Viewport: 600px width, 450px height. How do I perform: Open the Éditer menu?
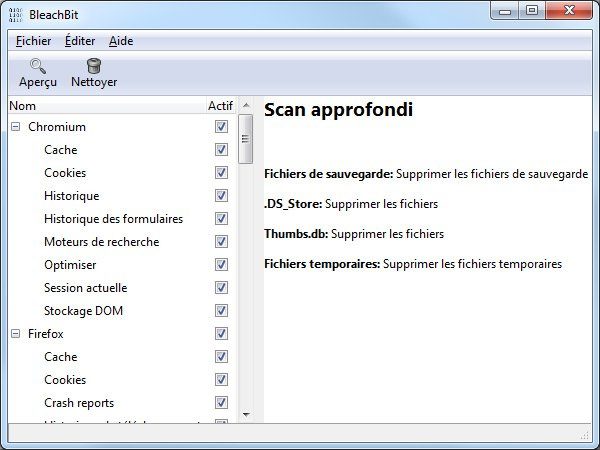80,41
